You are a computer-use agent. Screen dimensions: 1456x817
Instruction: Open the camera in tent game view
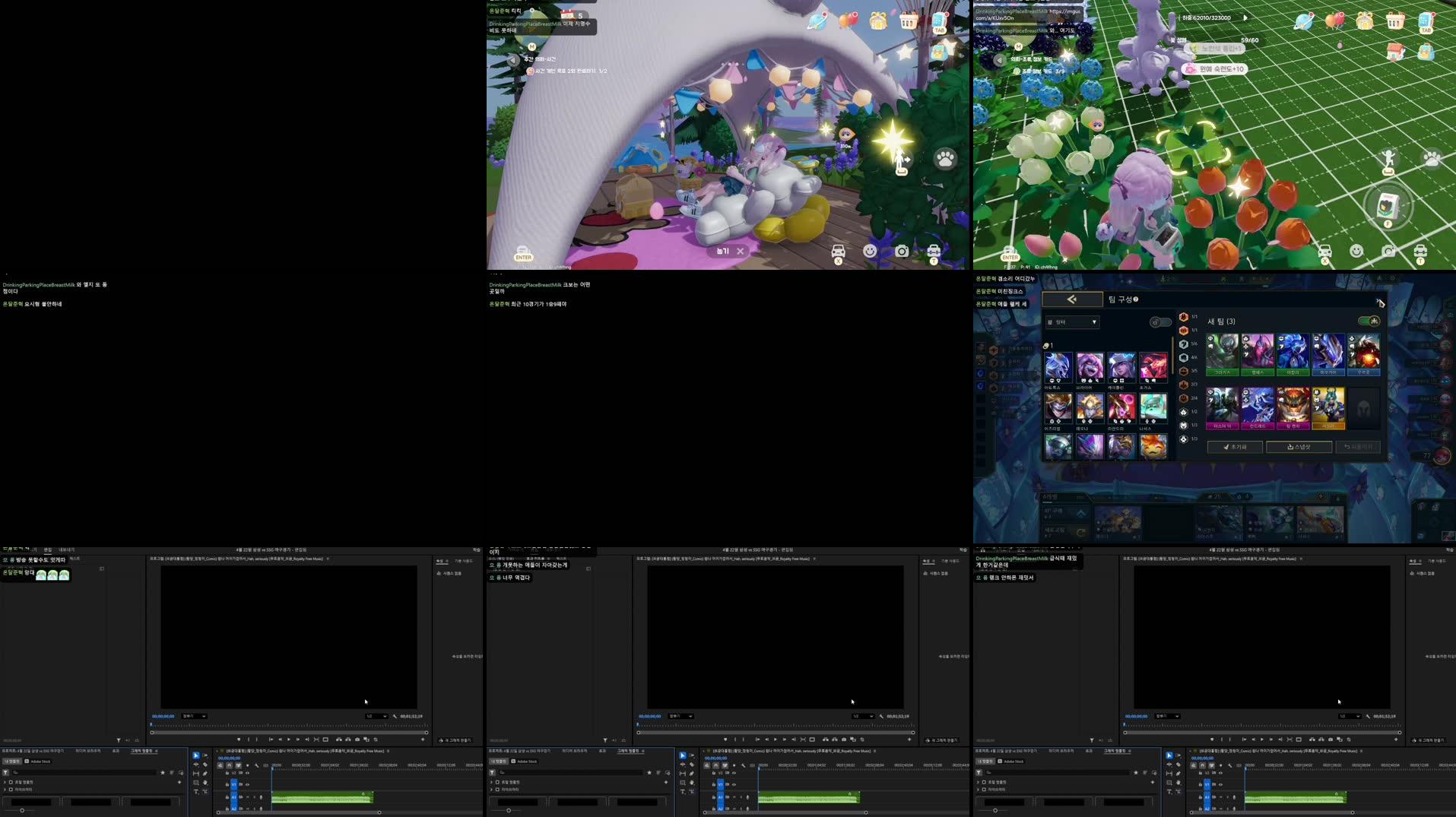coord(902,251)
